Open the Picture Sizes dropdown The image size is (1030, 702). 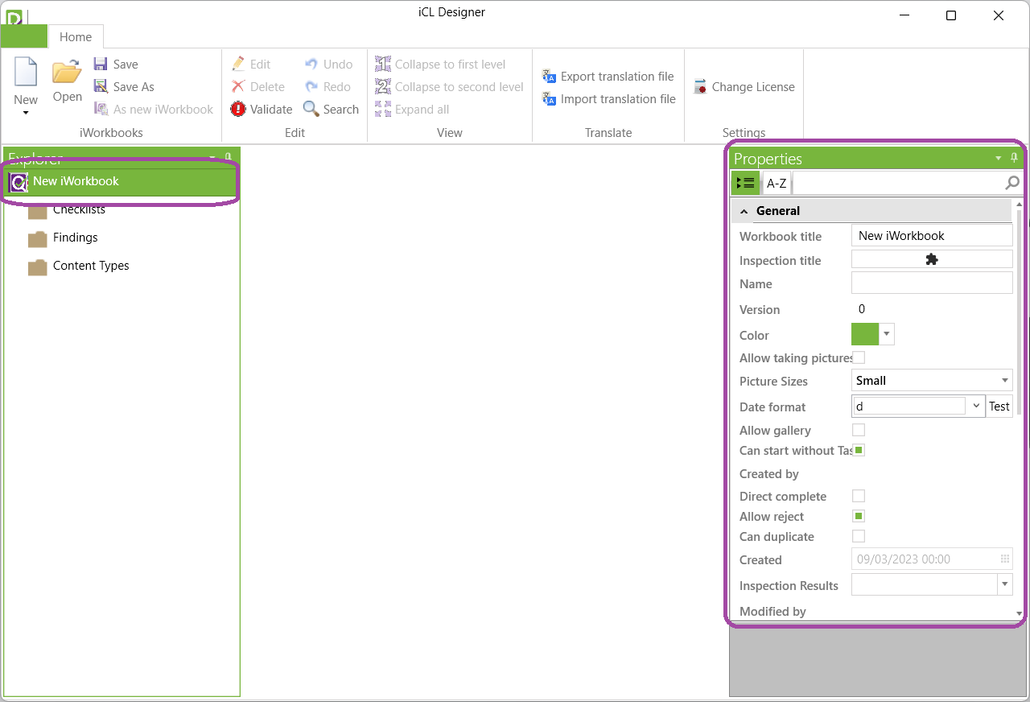click(1004, 381)
